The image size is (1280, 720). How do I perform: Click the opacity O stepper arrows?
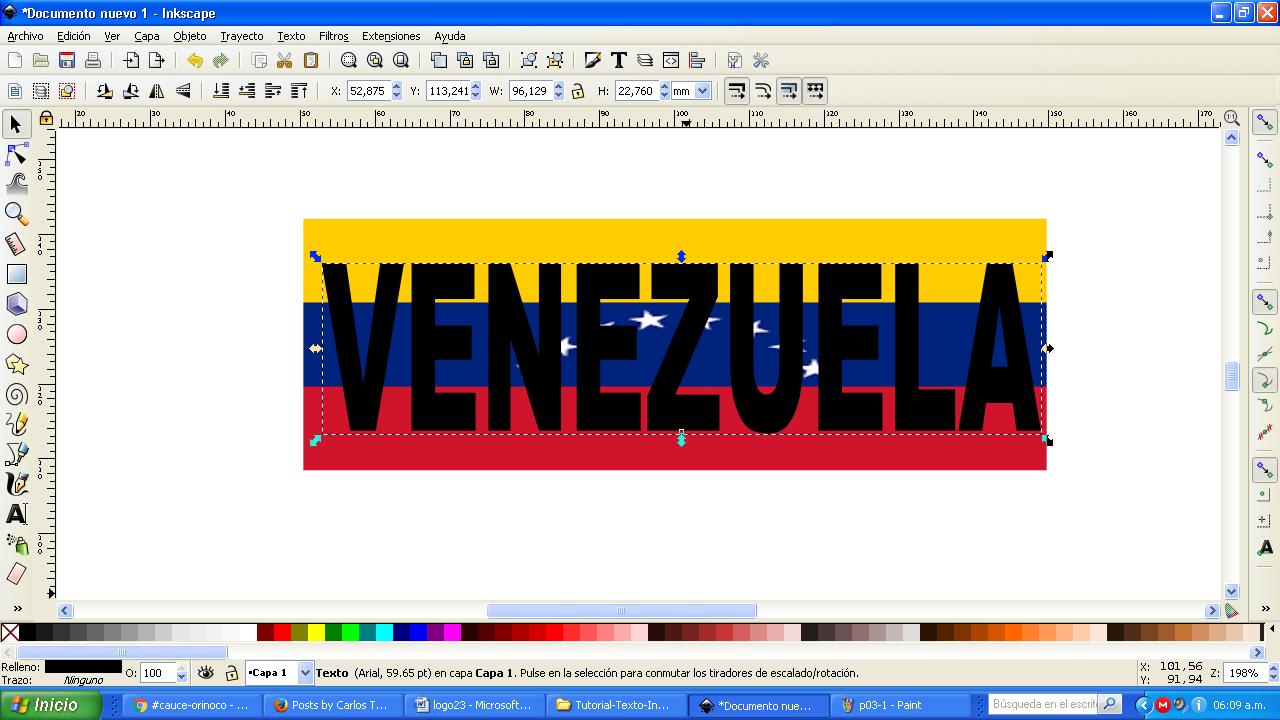point(181,674)
